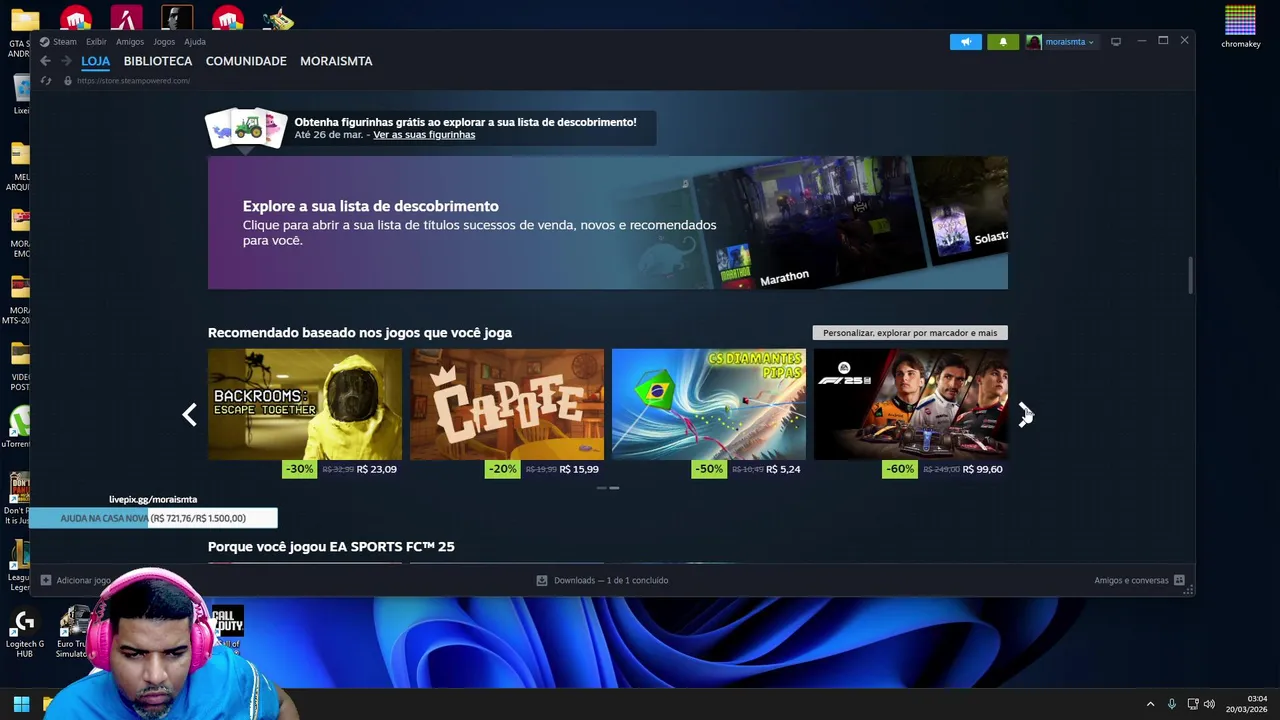The width and height of the screenshot is (1280, 720).
Task: Open the CS Diamantes Pipas game card
Action: pos(709,404)
